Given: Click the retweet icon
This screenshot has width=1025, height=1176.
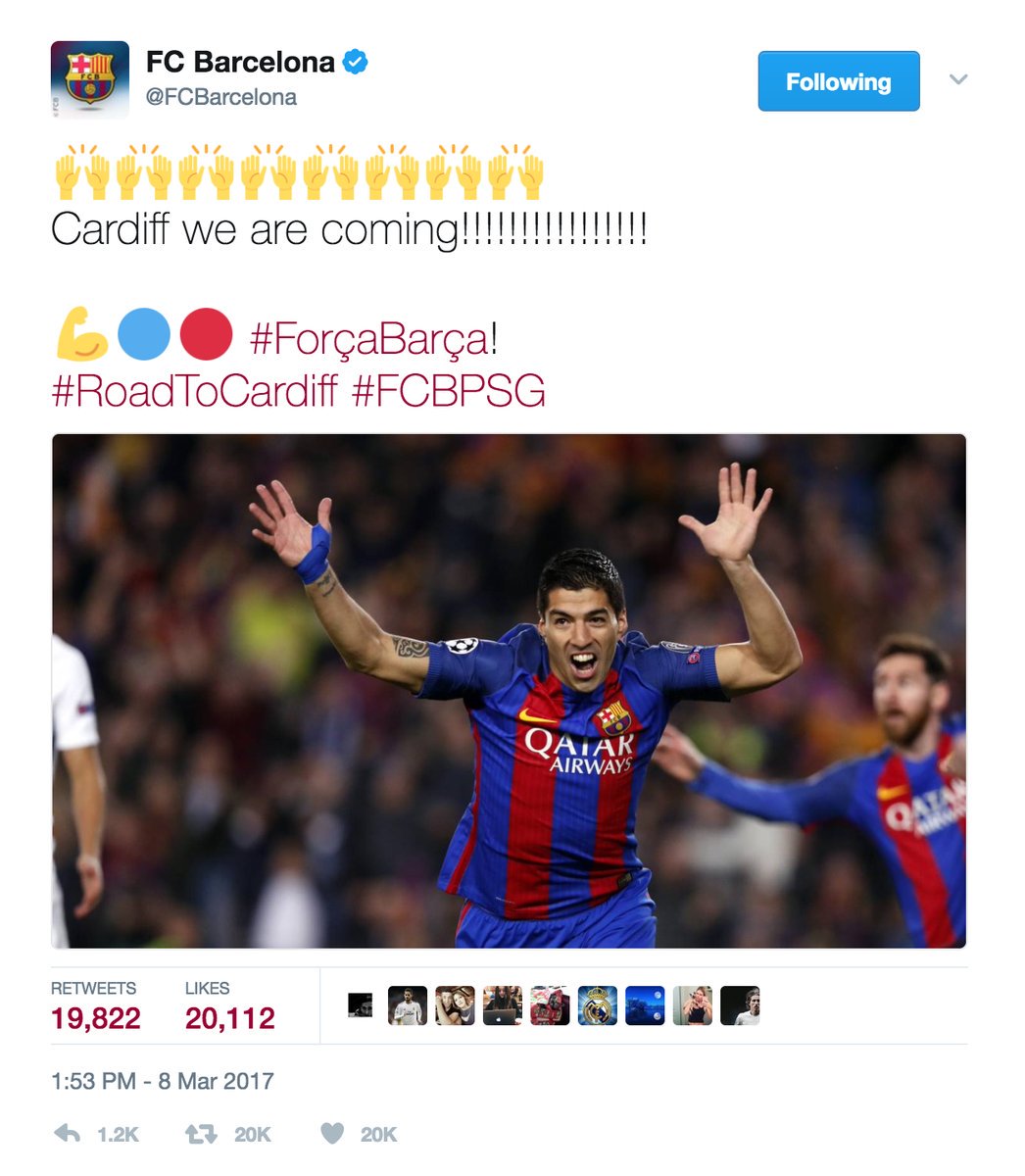Looking at the screenshot, I should pyautogui.click(x=201, y=1134).
